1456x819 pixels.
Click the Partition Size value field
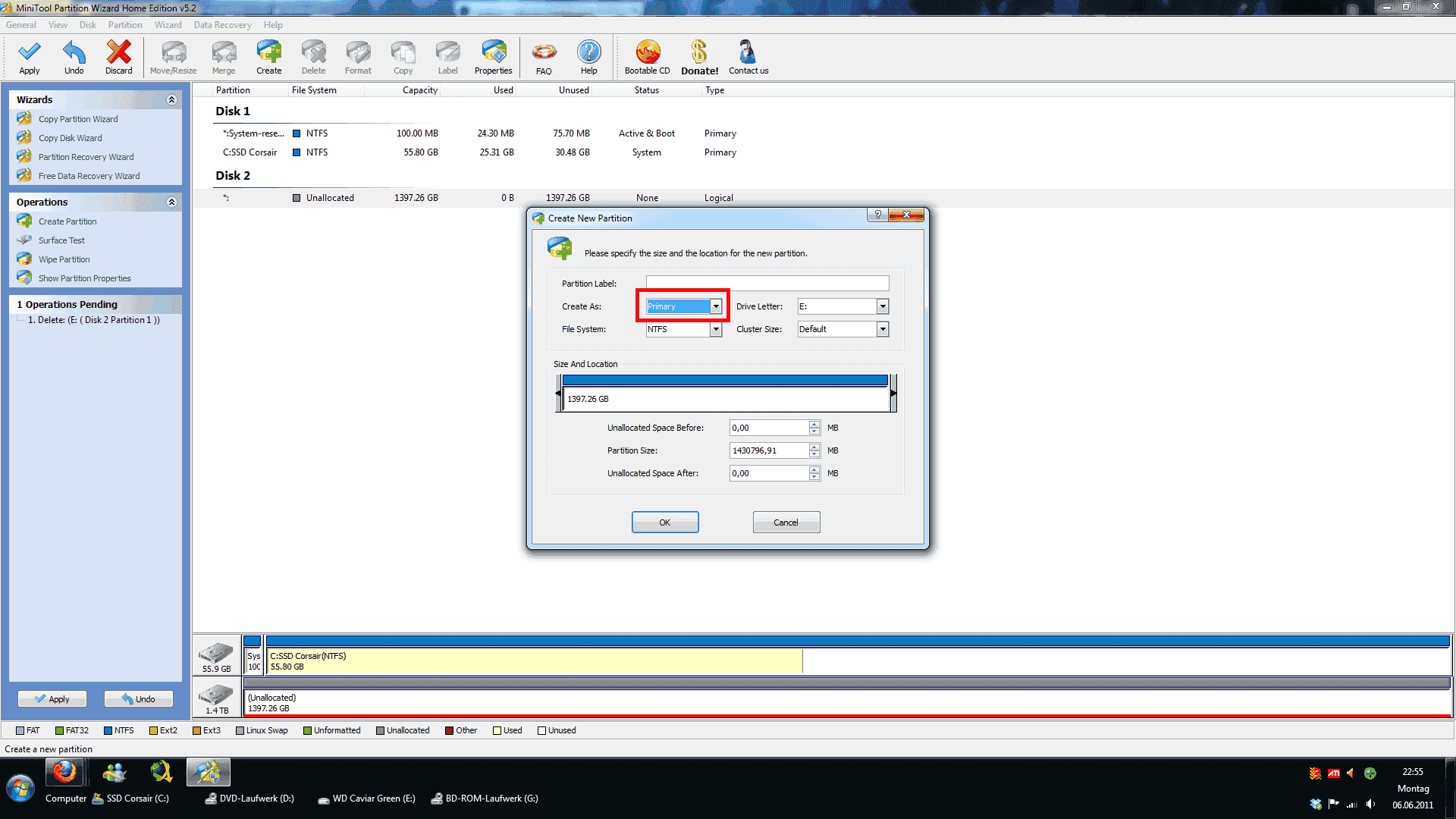pos(769,450)
